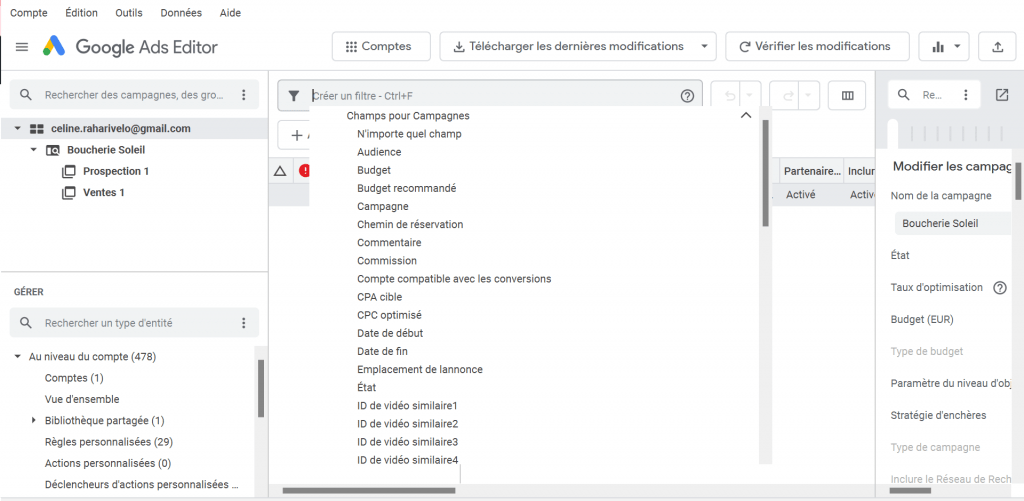This screenshot has height=501, width=1024.
Task: Choose N'importe quel champ filter option
Action: click(x=409, y=134)
